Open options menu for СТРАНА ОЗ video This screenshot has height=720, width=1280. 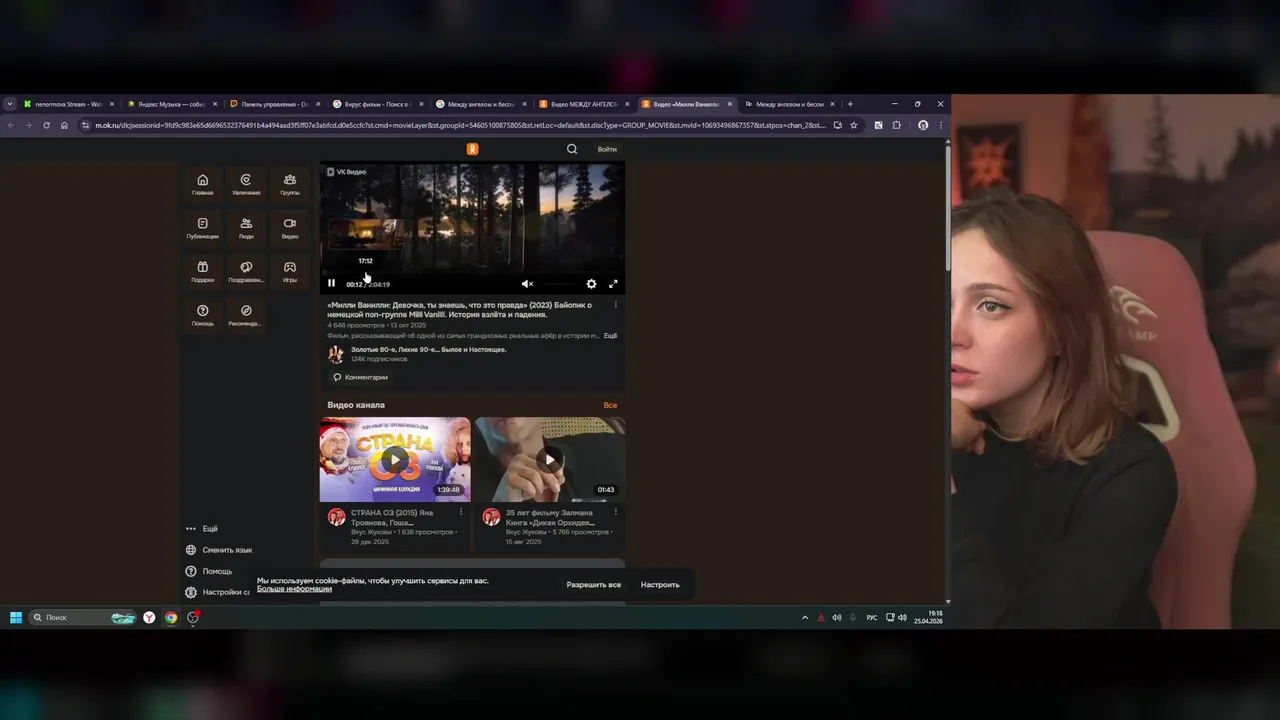[461, 512]
